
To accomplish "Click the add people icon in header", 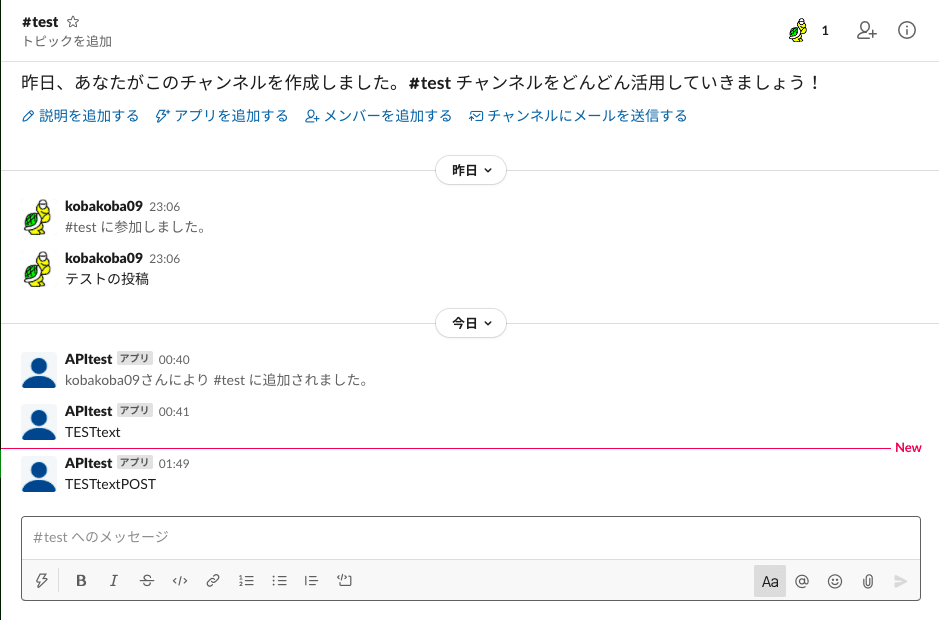I will pos(866,30).
